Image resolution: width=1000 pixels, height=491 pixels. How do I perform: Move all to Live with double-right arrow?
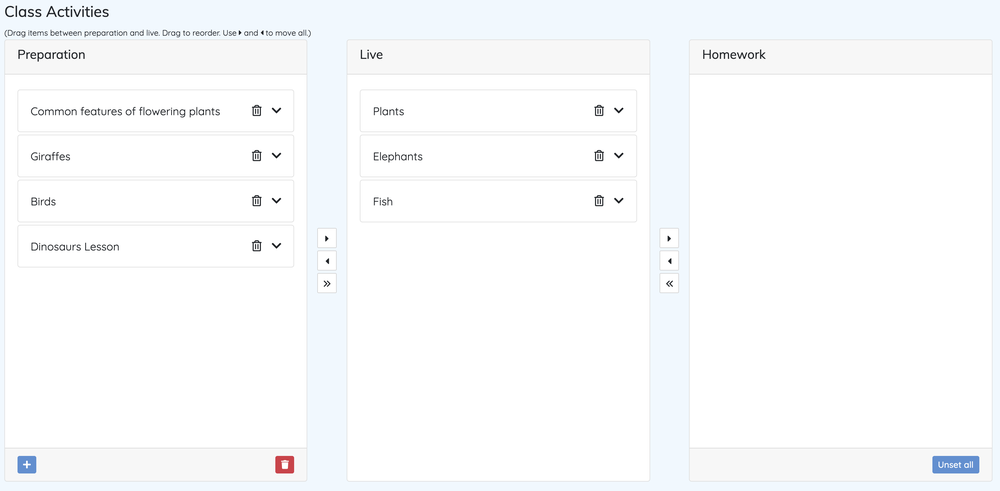point(327,284)
